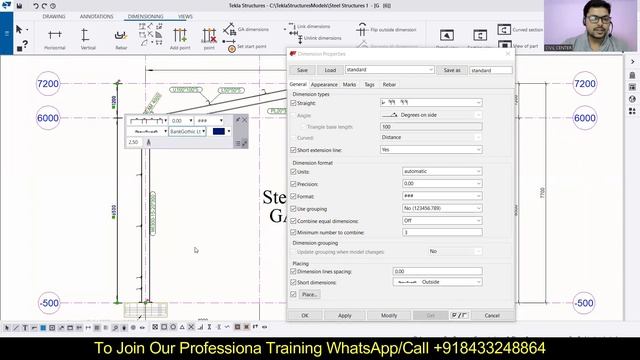
Task: Toggle Dimension lines spacing checkbox
Action: point(293,271)
